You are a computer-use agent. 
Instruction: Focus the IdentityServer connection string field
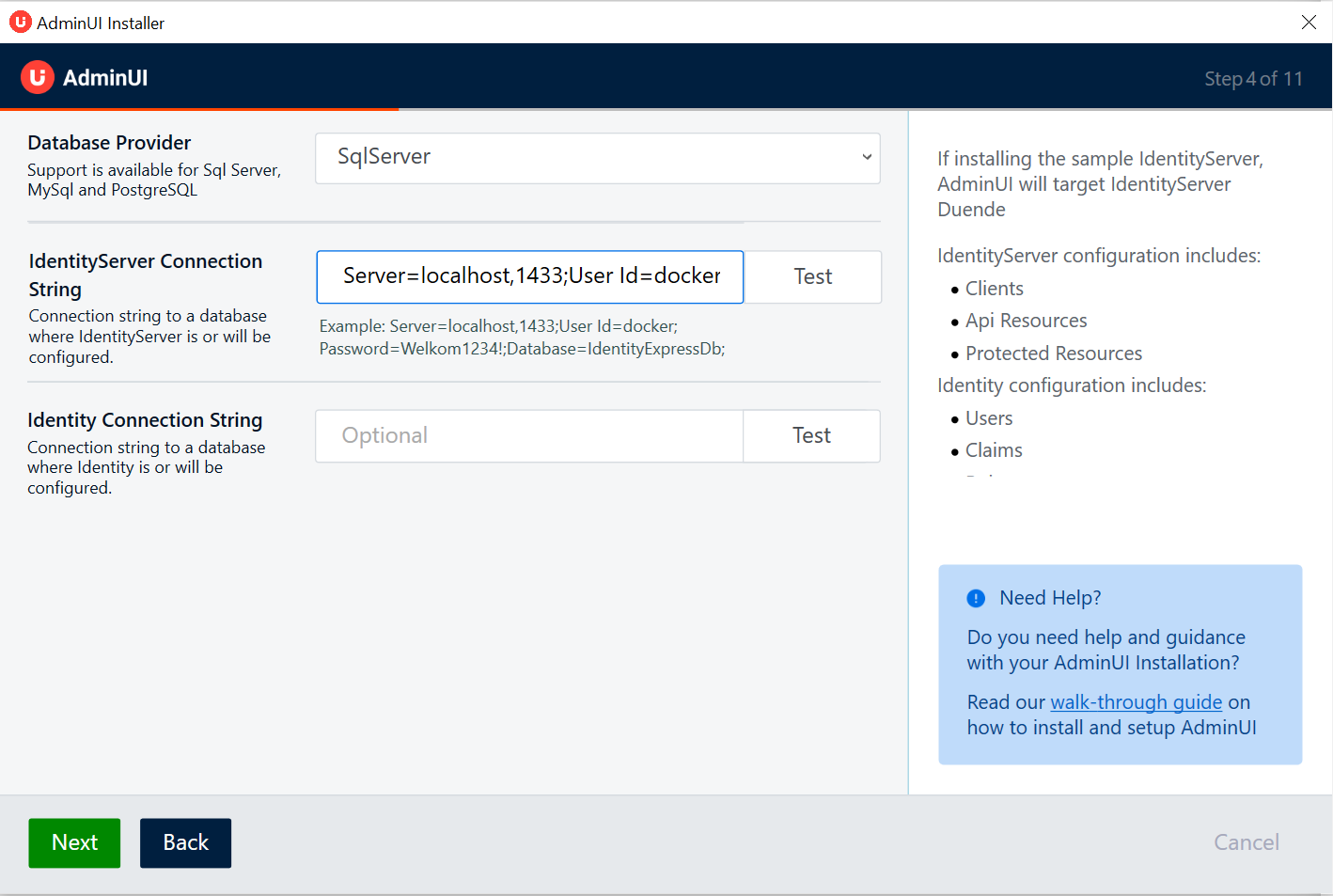click(x=529, y=276)
